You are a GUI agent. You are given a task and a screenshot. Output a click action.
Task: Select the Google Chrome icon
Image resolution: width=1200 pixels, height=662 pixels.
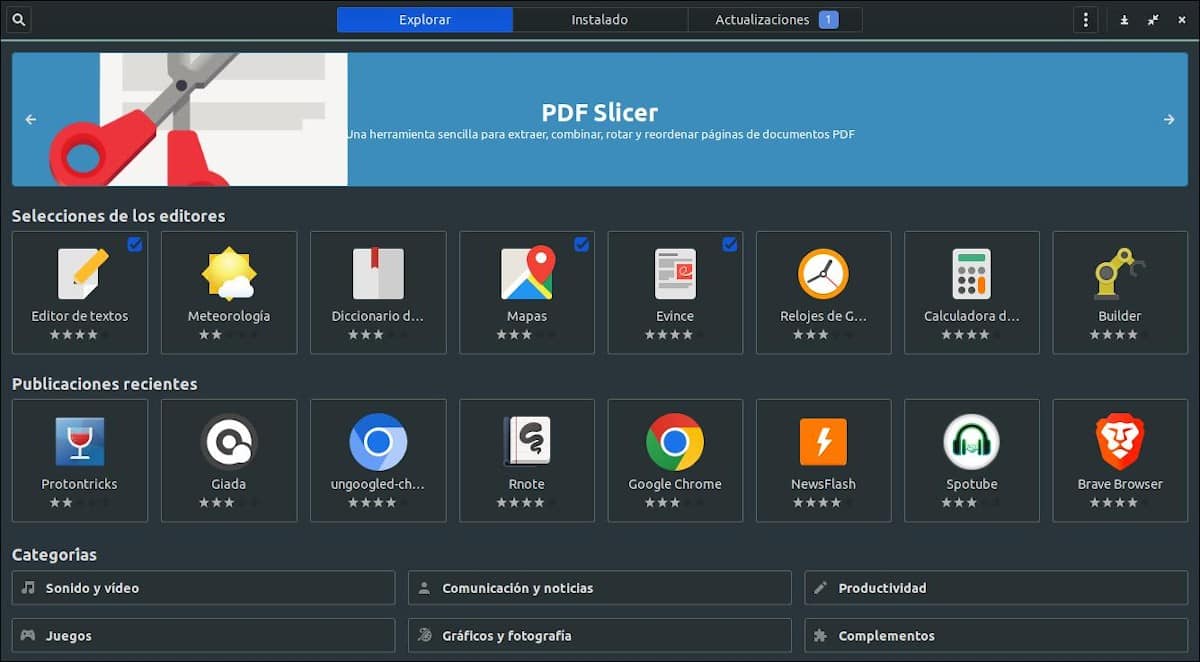[675, 441]
